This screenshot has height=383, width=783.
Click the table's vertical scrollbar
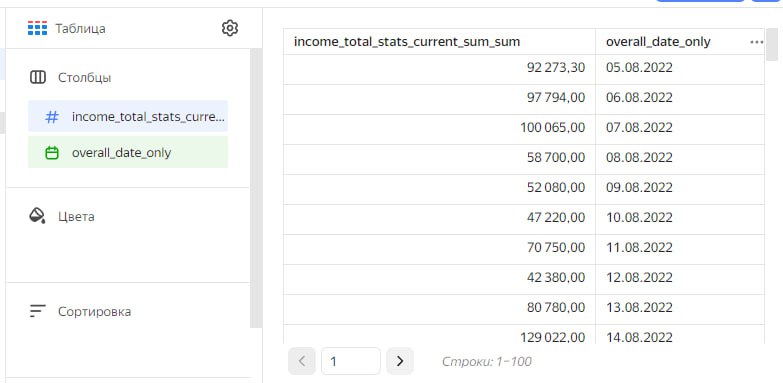(x=773, y=45)
